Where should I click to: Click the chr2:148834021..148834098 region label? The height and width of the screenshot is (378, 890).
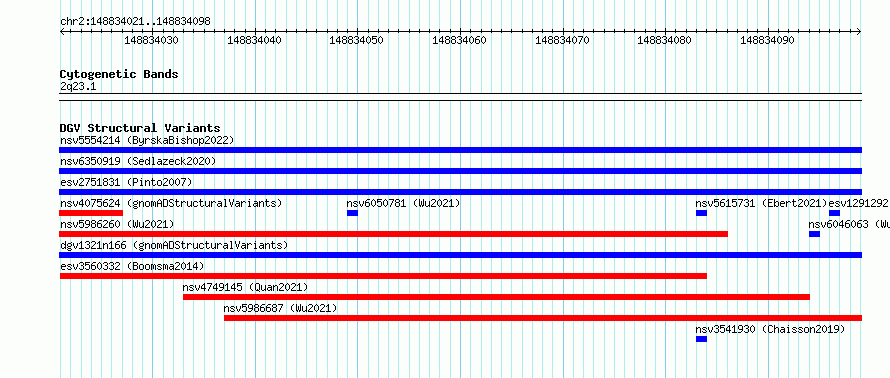pos(135,21)
